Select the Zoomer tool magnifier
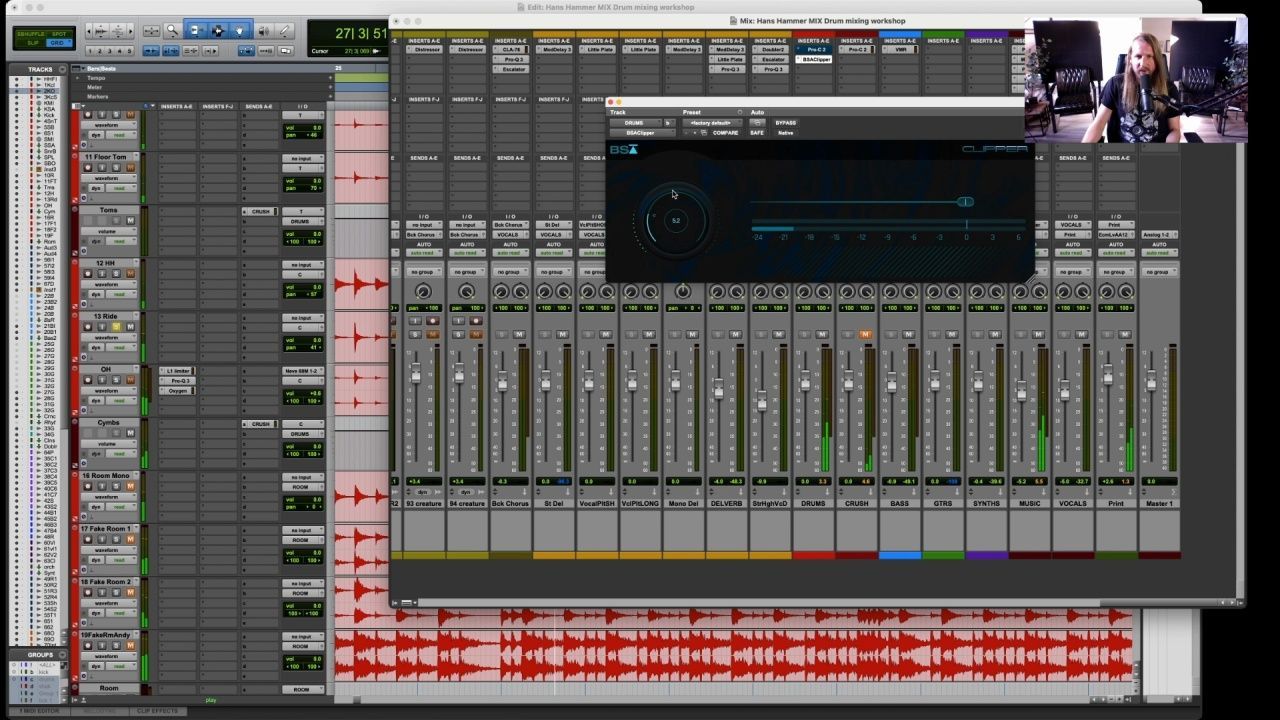 pyautogui.click(x=172, y=31)
